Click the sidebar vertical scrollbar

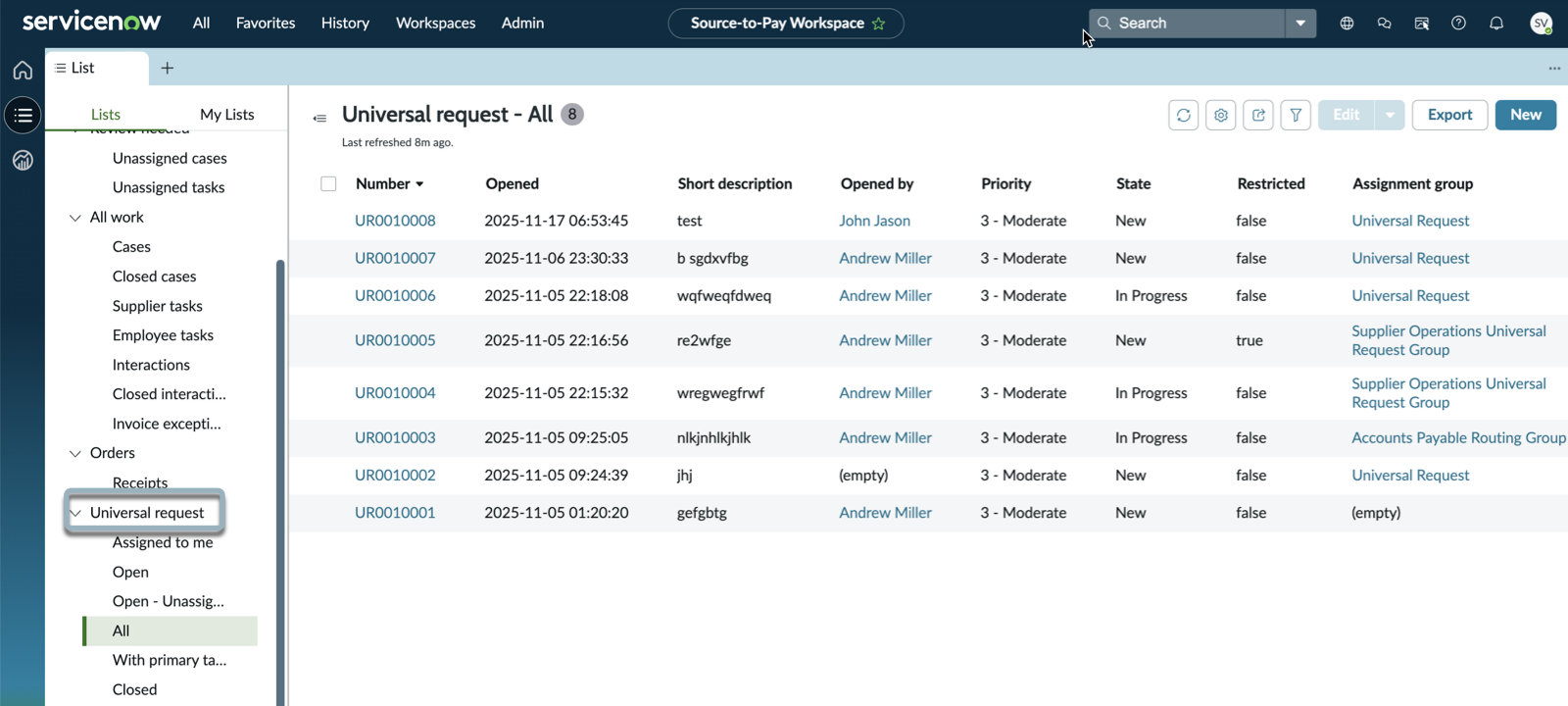click(x=280, y=480)
